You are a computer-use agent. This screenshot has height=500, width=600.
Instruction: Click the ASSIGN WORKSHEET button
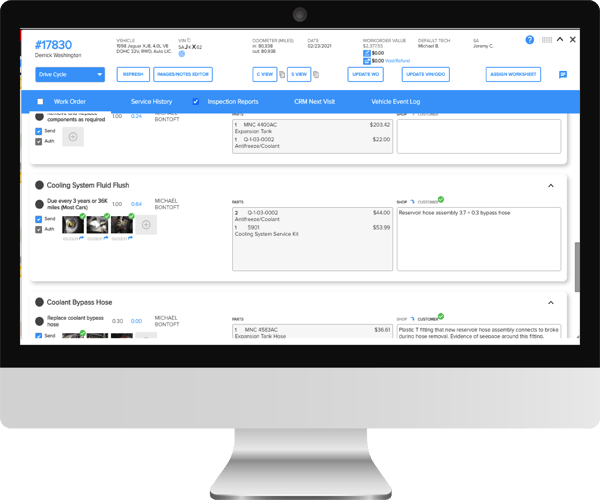coord(513,75)
